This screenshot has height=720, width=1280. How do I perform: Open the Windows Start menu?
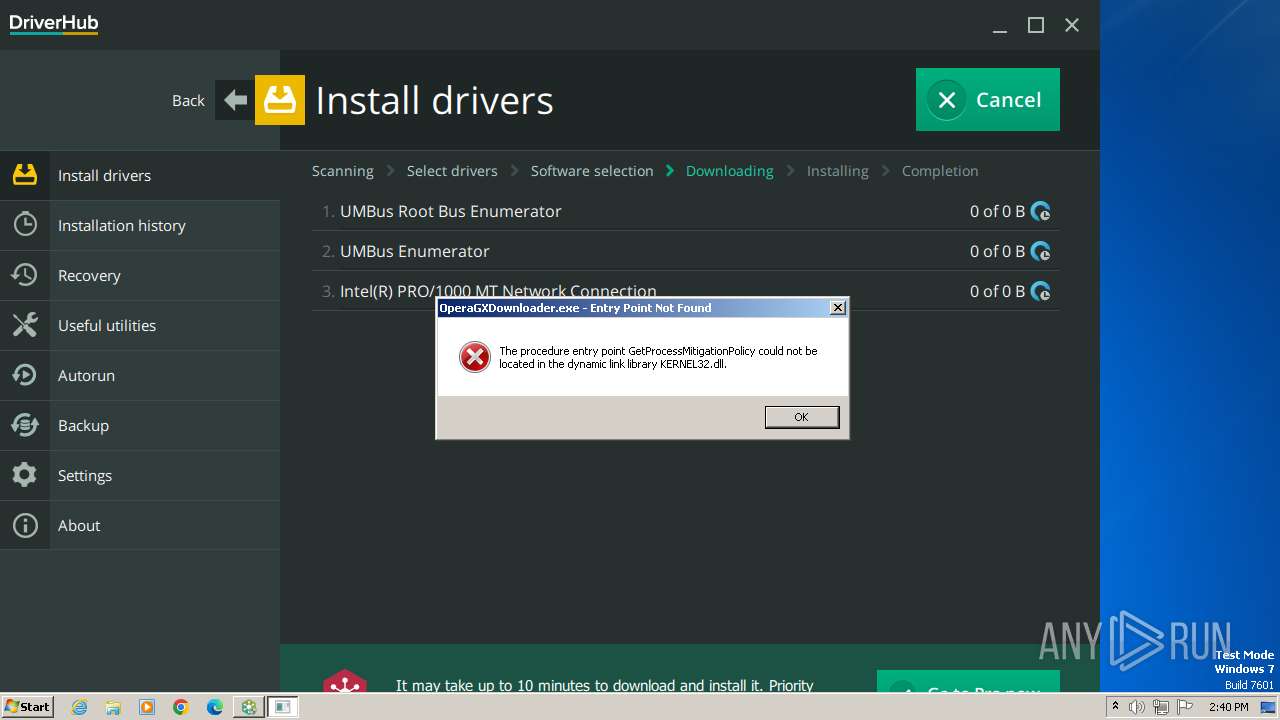click(x=27, y=706)
